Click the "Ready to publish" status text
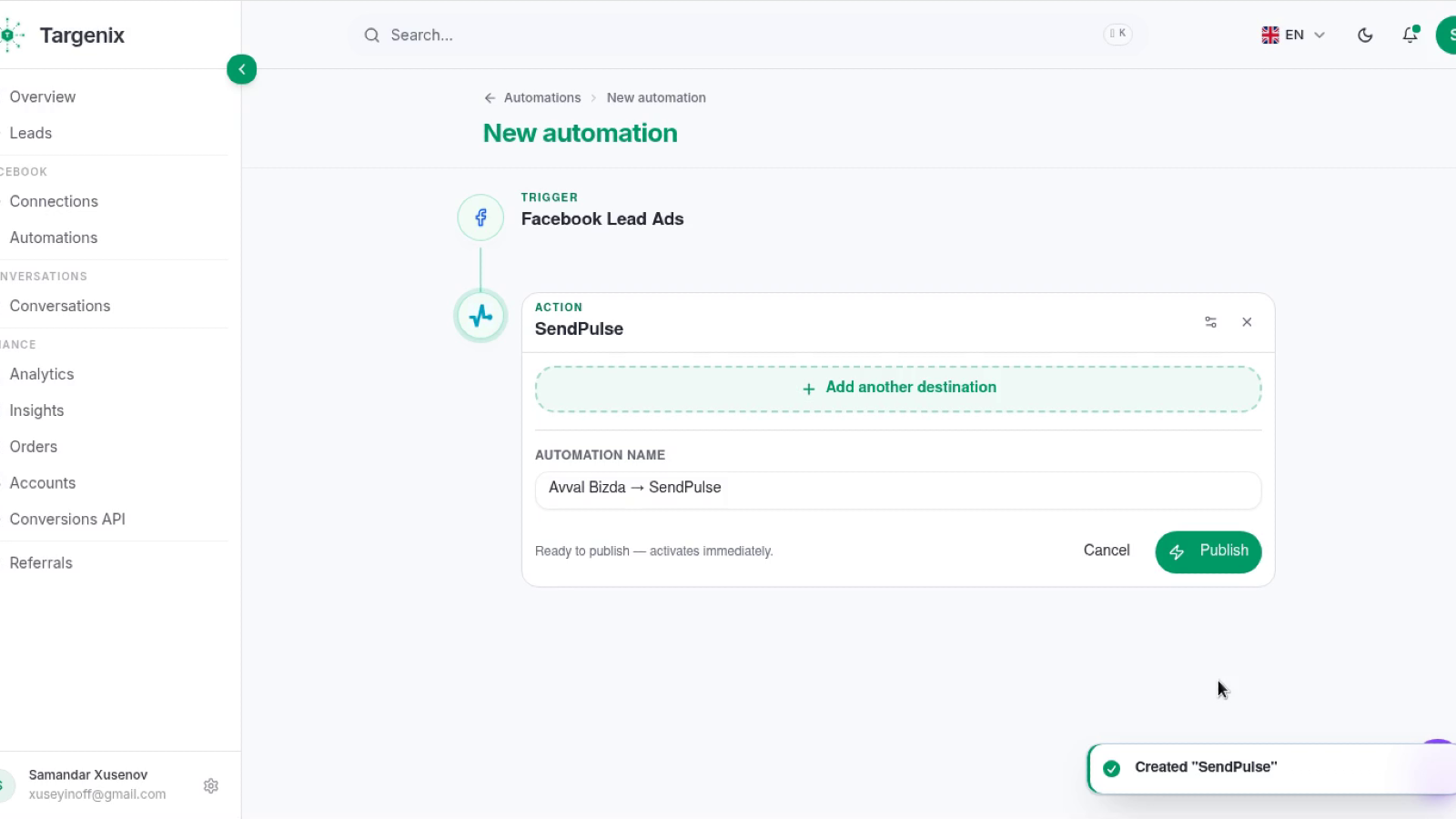This screenshot has width=1456, height=819. tap(653, 551)
